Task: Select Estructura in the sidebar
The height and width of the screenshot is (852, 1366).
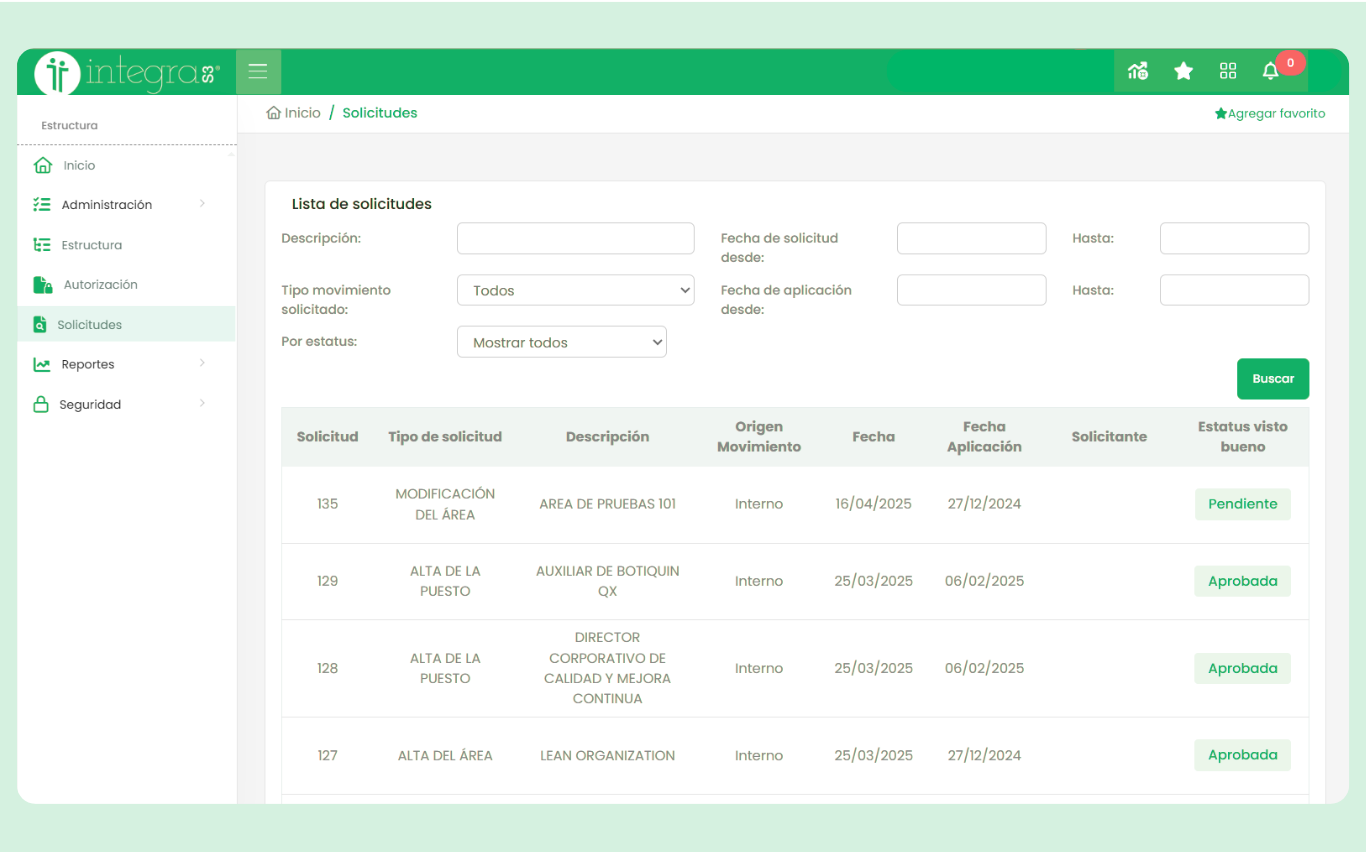Action: (91, 245)
